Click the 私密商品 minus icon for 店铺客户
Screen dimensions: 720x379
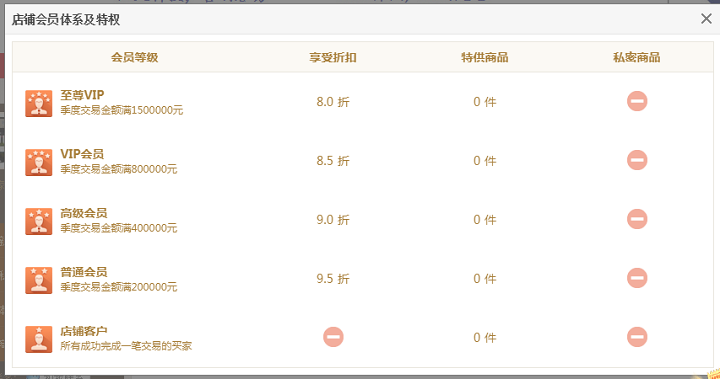(637, 337)
